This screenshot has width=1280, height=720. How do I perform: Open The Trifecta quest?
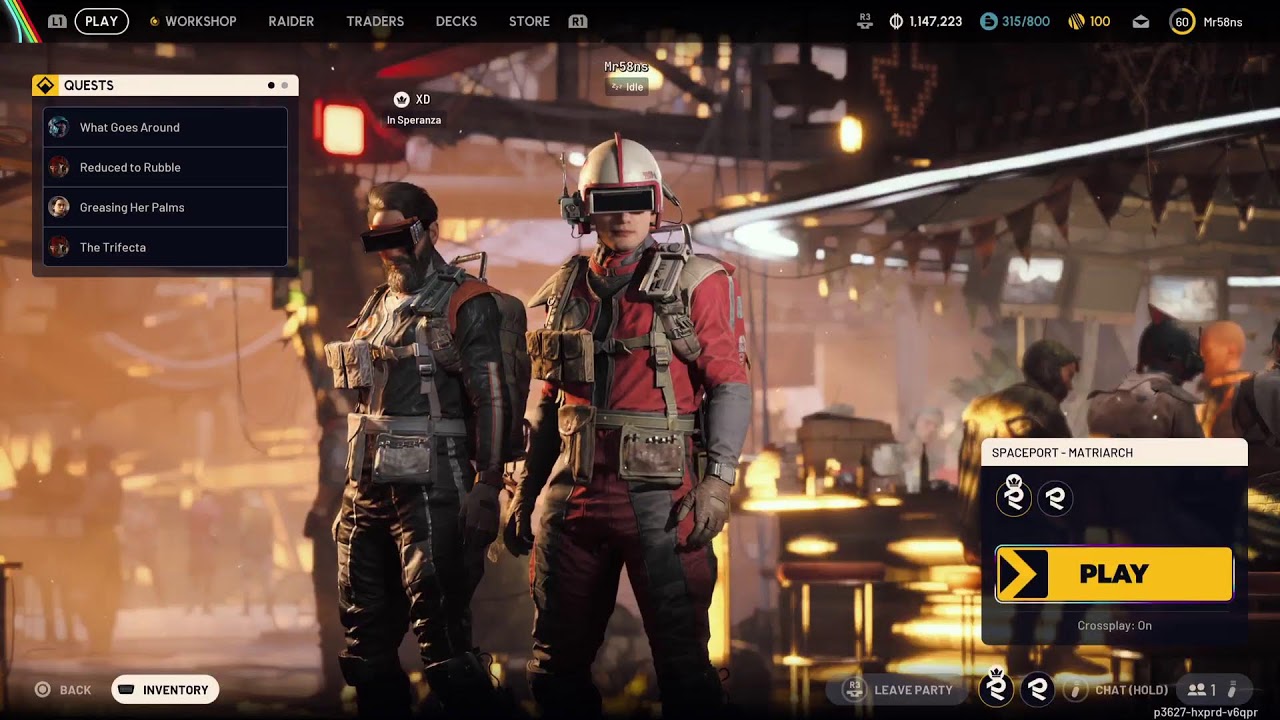point(165,247)
